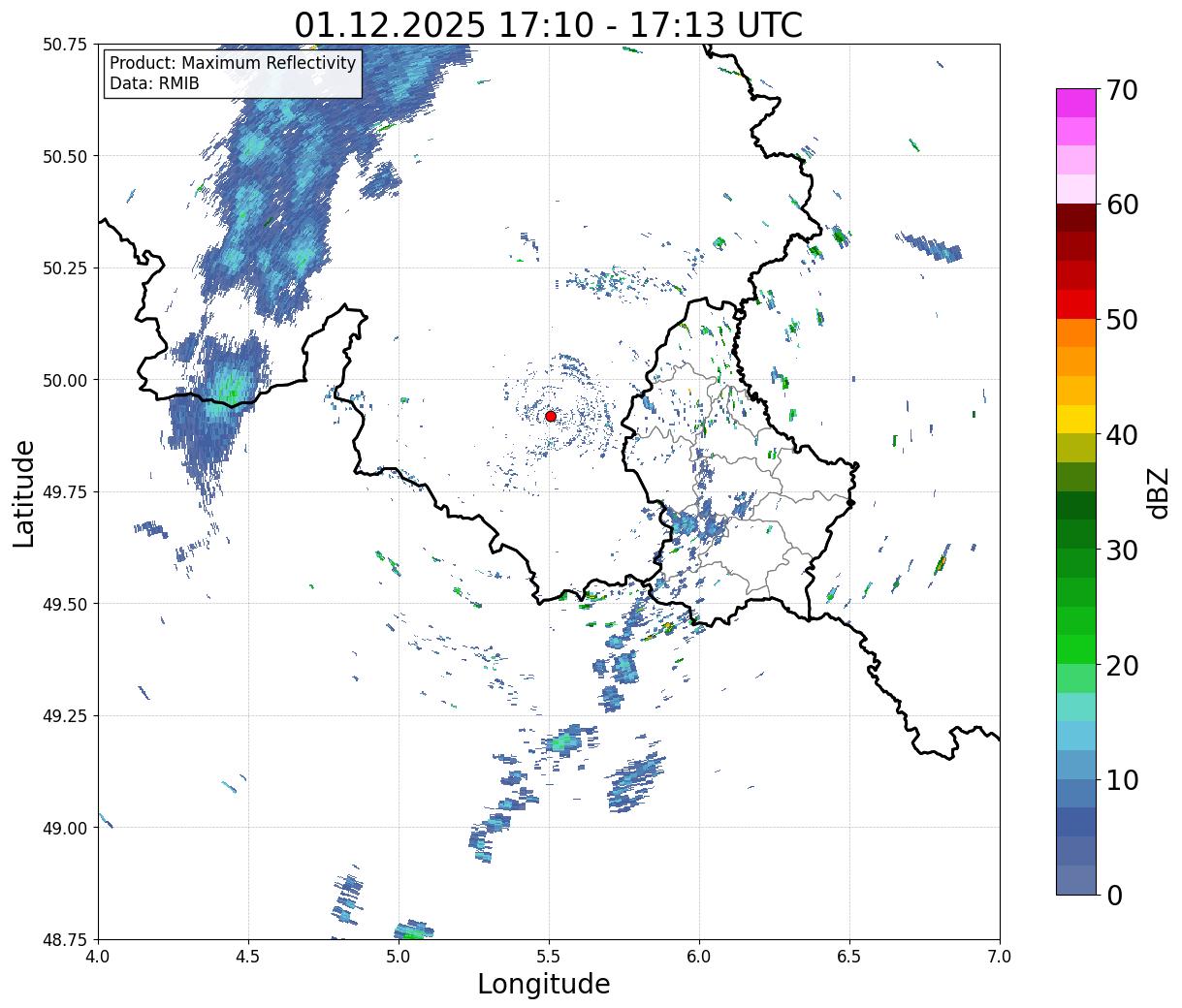This screenshot has width=1182, height=1008.
Task: Click the dBZ colorbar label
Action: click(x=1158, y=491)
